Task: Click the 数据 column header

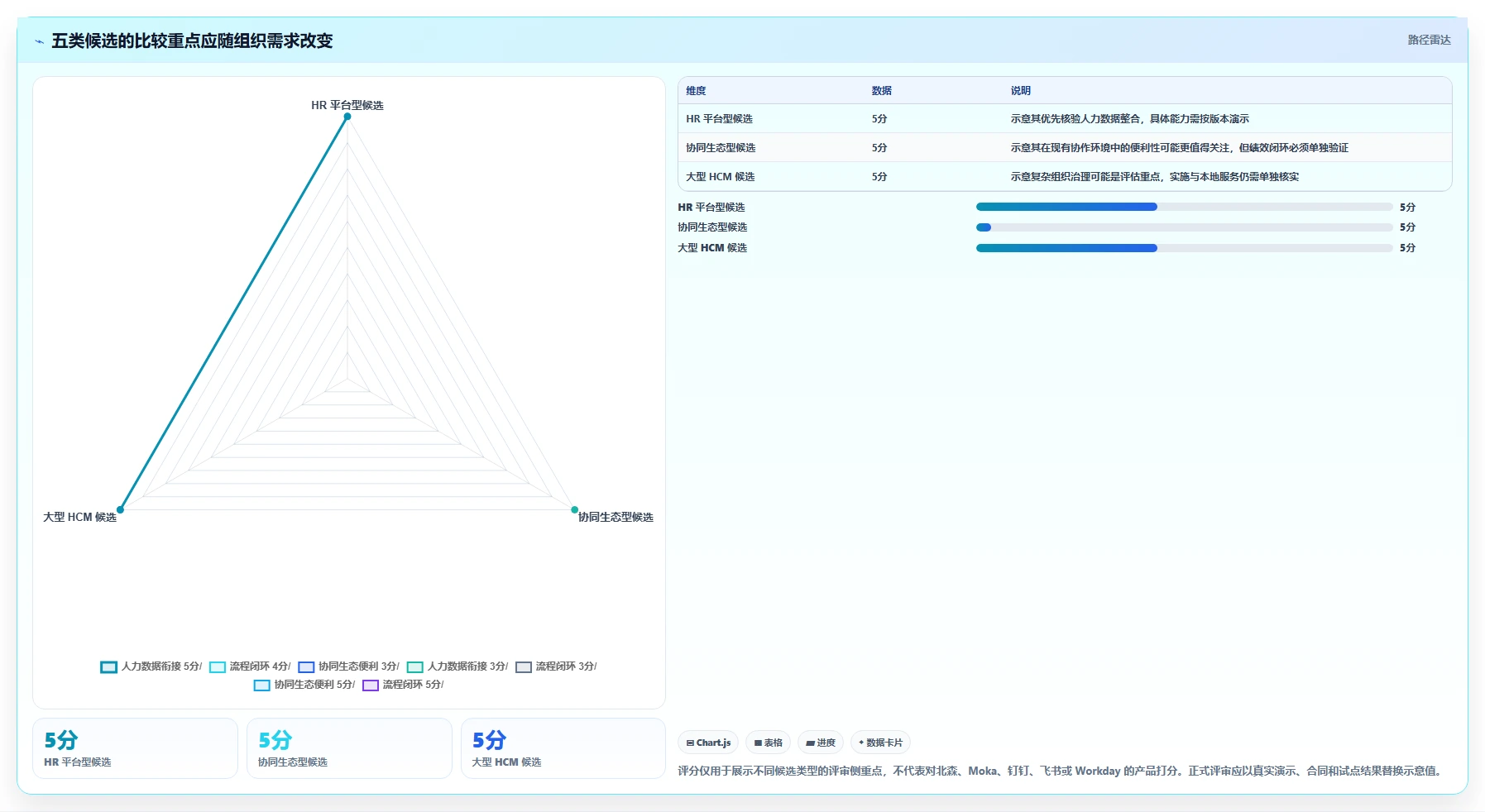Action: click(881, 91)
